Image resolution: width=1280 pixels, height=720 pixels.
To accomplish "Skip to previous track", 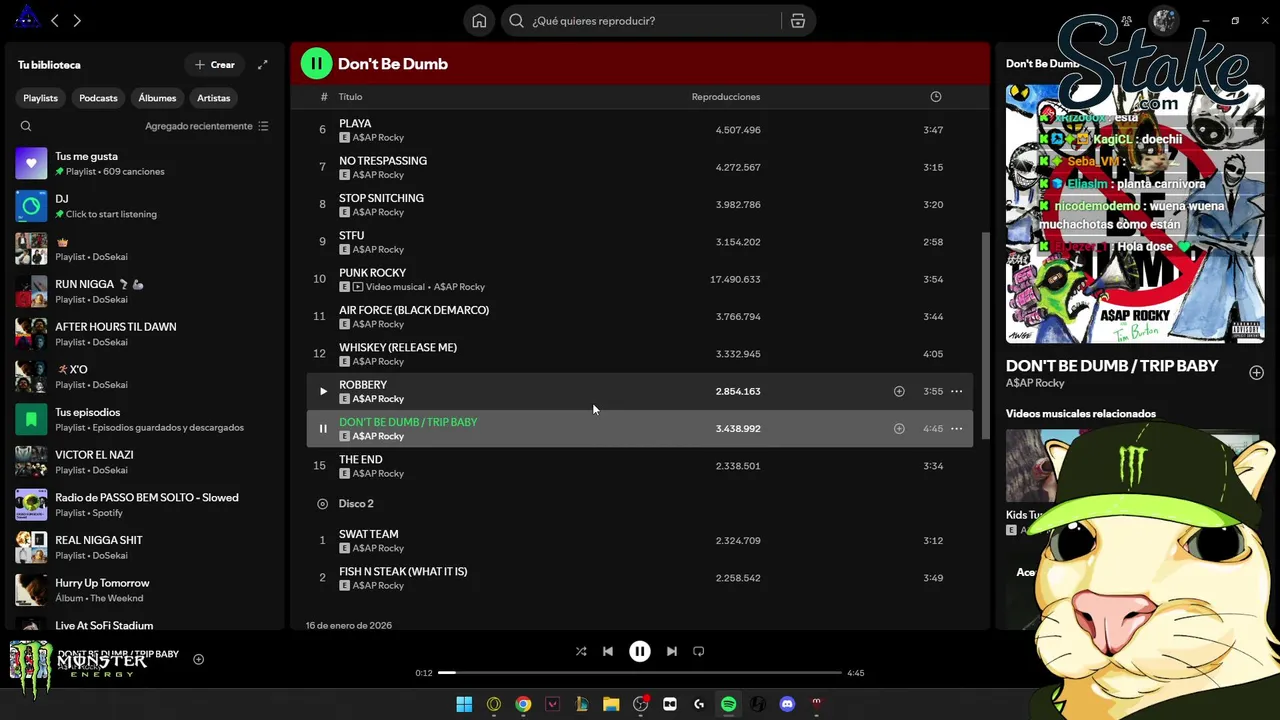I will [608, 651].
